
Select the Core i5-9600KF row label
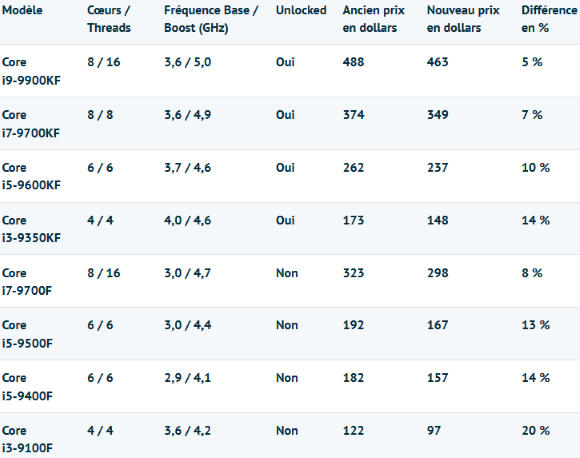[31, 176]
